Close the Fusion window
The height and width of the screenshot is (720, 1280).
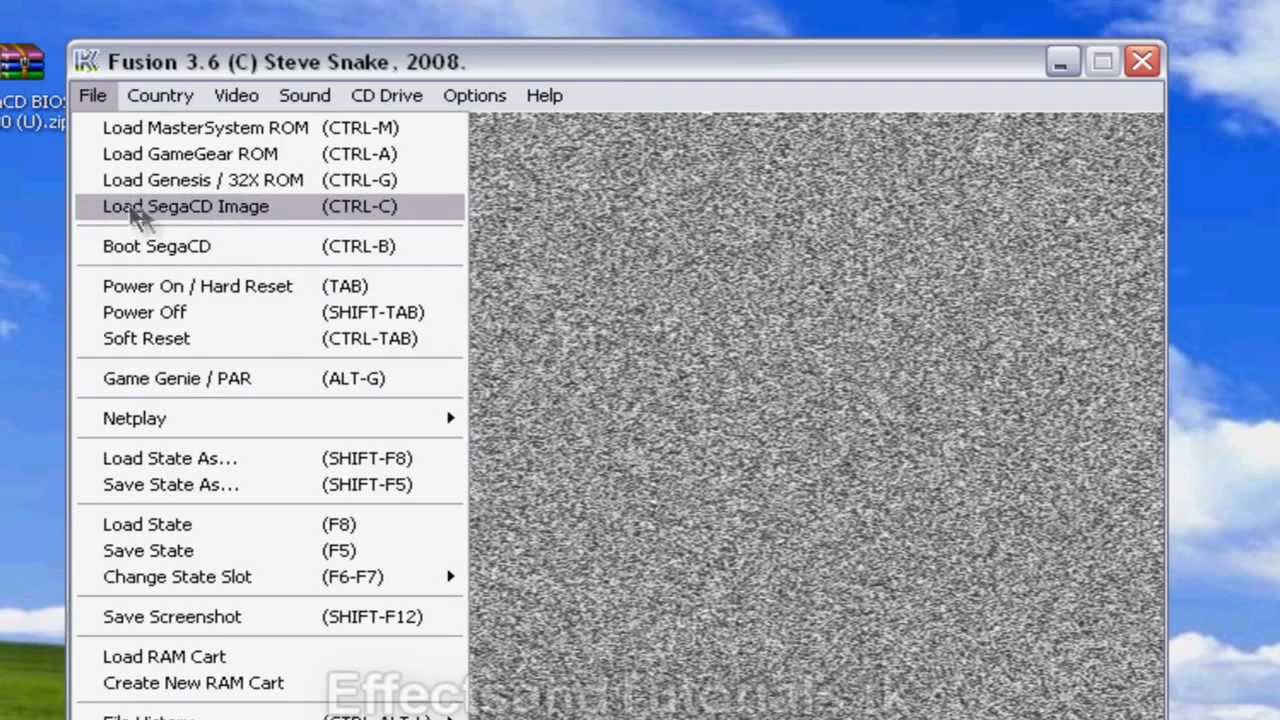tap(1142, 62)
